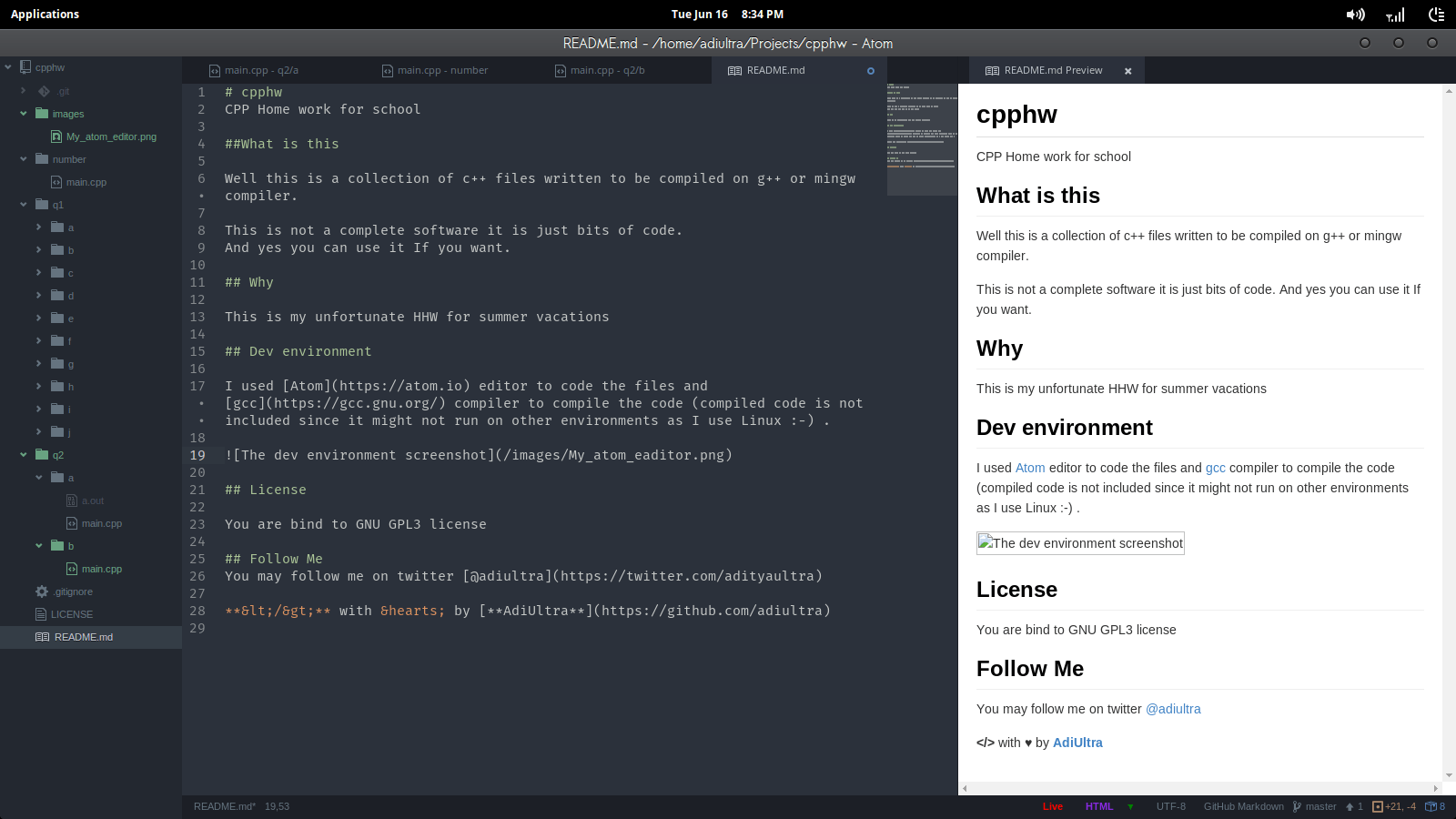Click the README.md* file name in status bar

point(225,806)
